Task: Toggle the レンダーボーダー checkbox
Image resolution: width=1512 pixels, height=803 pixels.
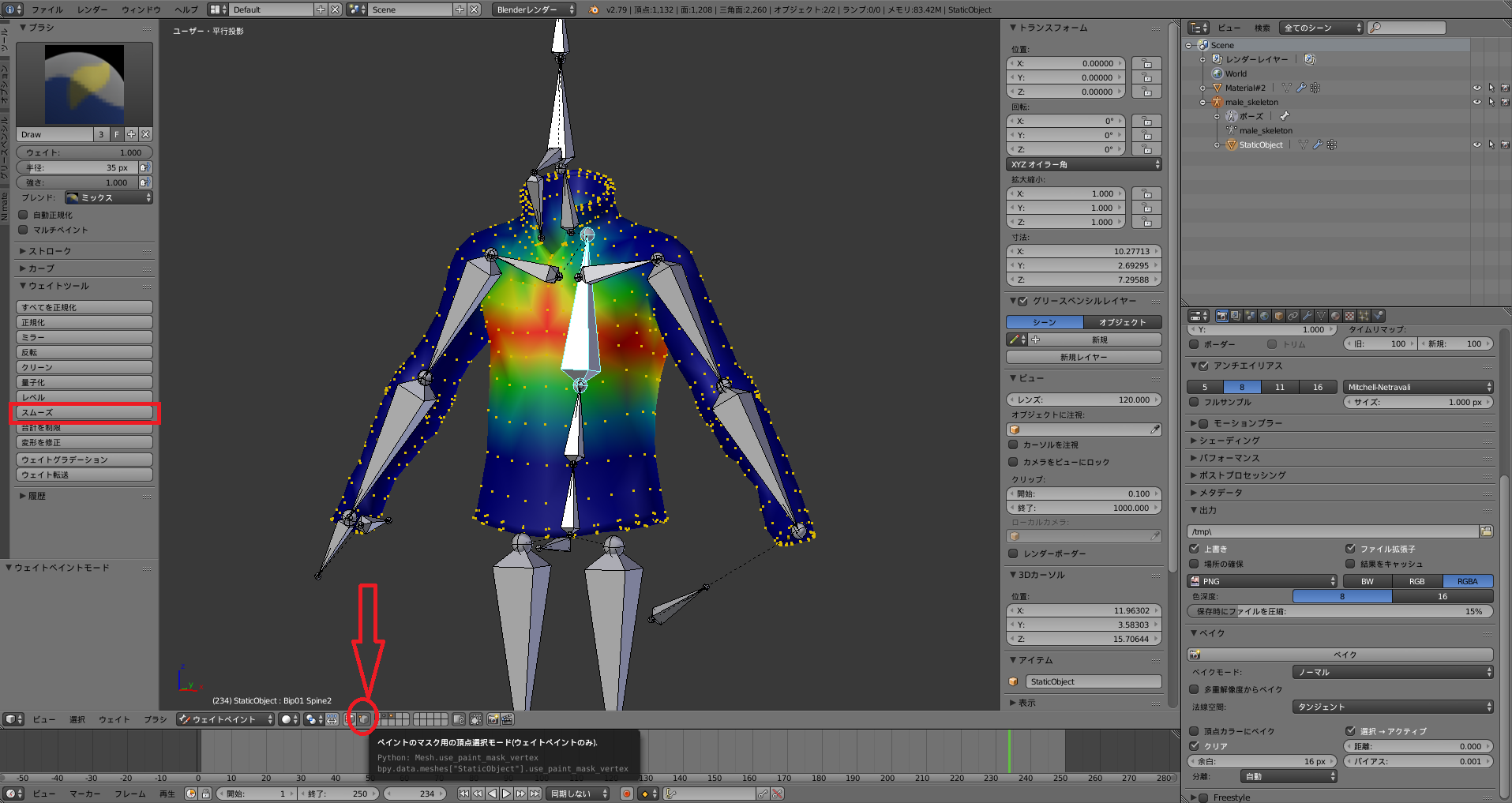Action: click(1014, 553)
